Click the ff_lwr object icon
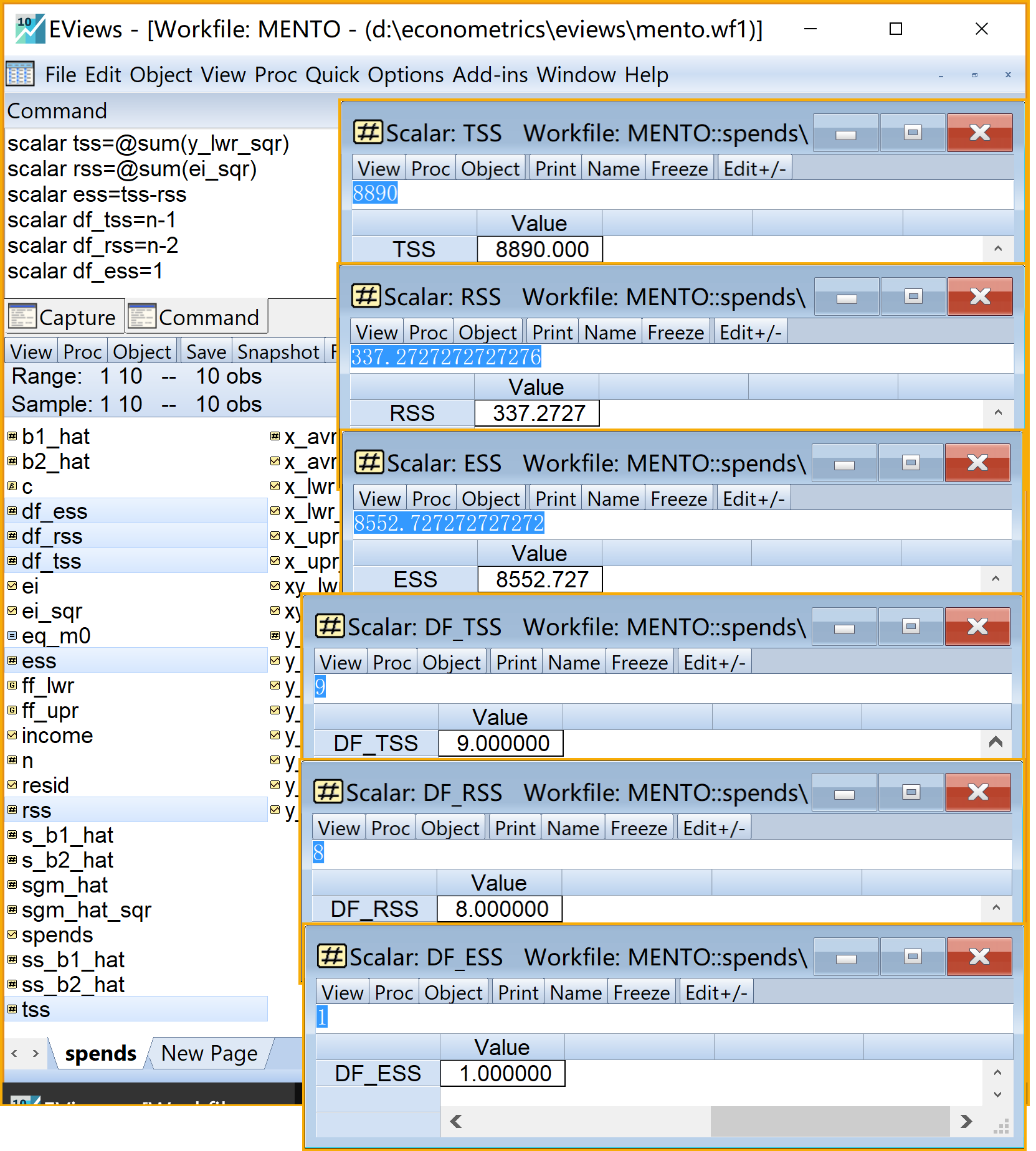 point(12,686)
